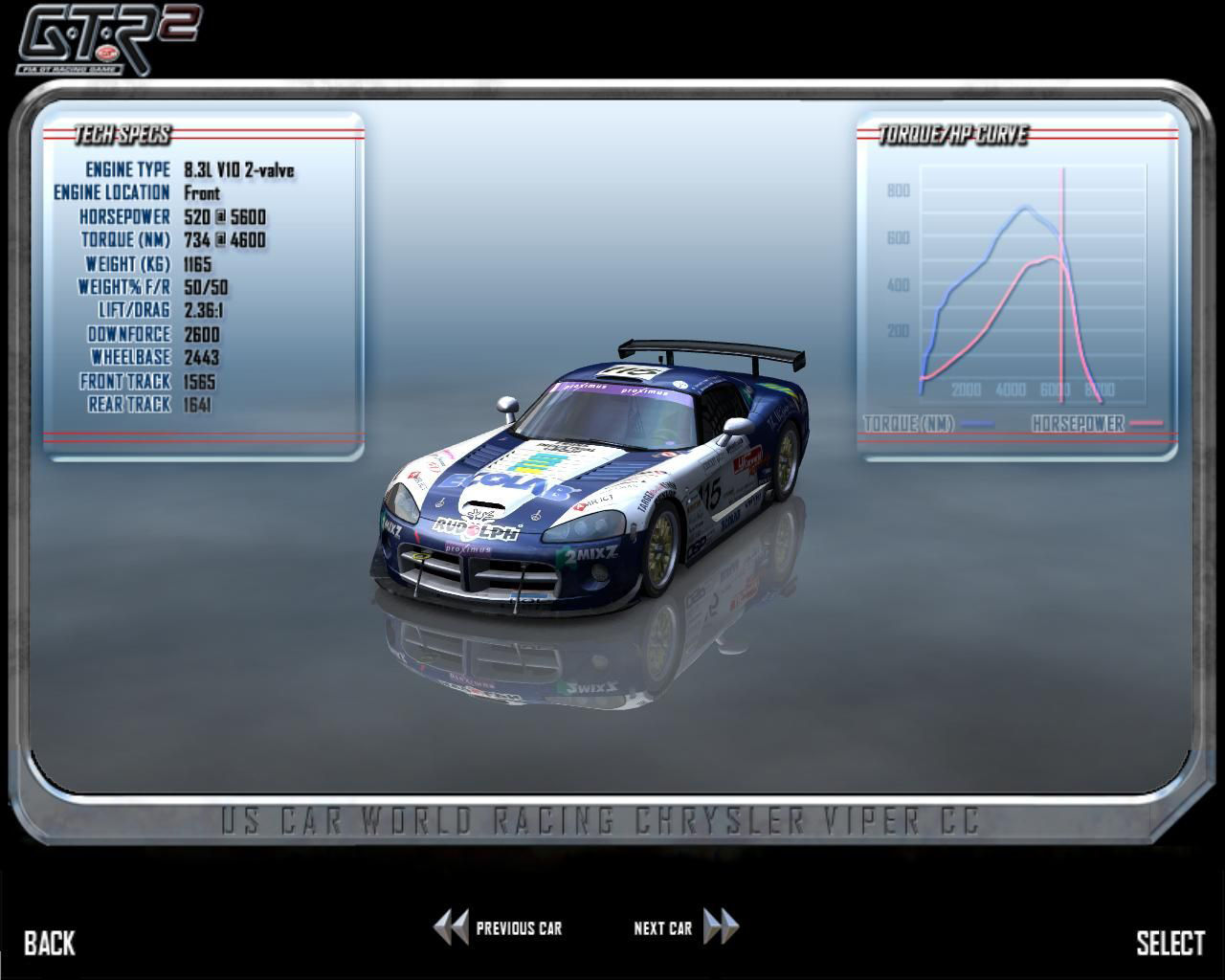The height and width of the screenshot is (980, 1225).
Task: Click the 600 label on graph axis
Action: point(899,237)
